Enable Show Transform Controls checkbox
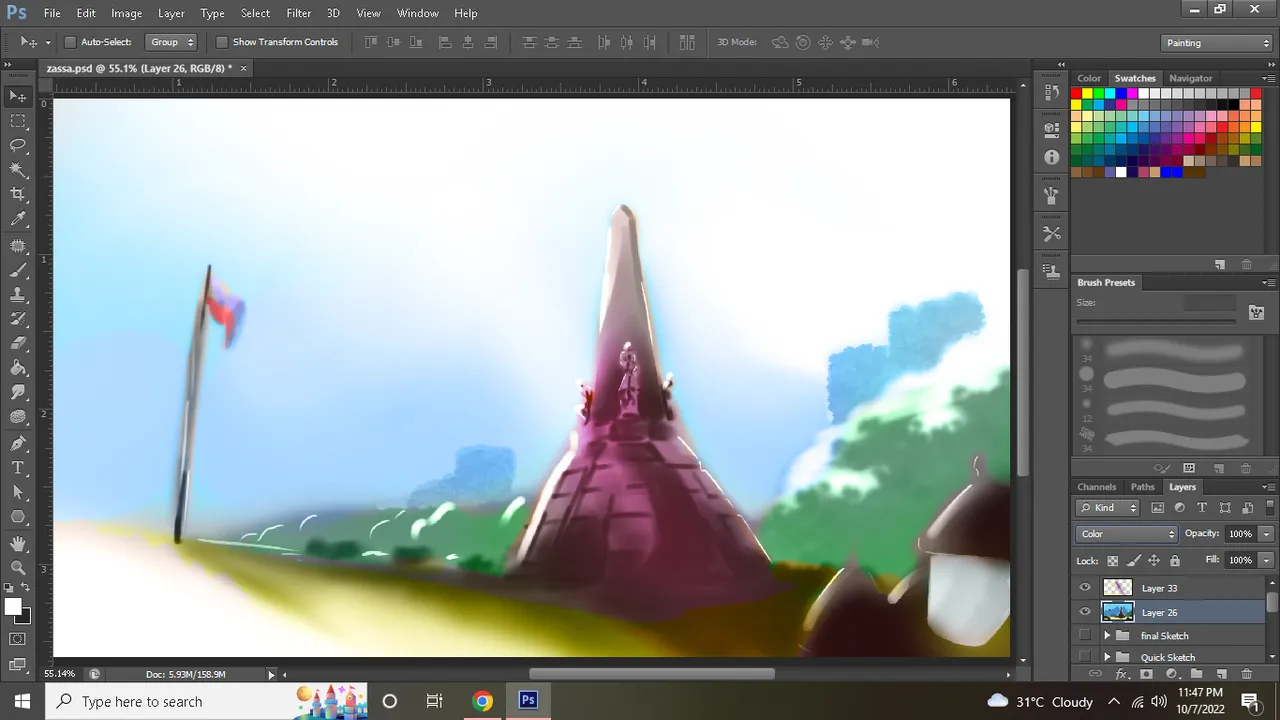 click(222, 42)
